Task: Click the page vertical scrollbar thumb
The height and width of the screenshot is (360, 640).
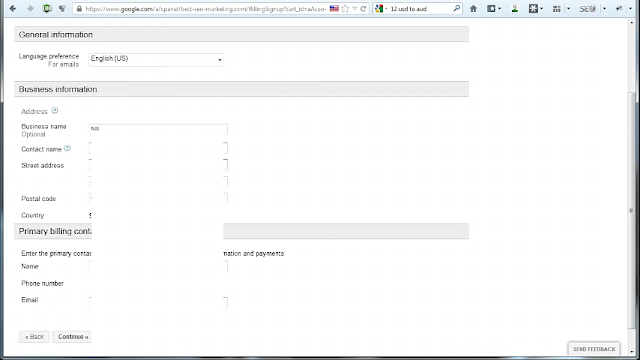Action: [632, 210]
